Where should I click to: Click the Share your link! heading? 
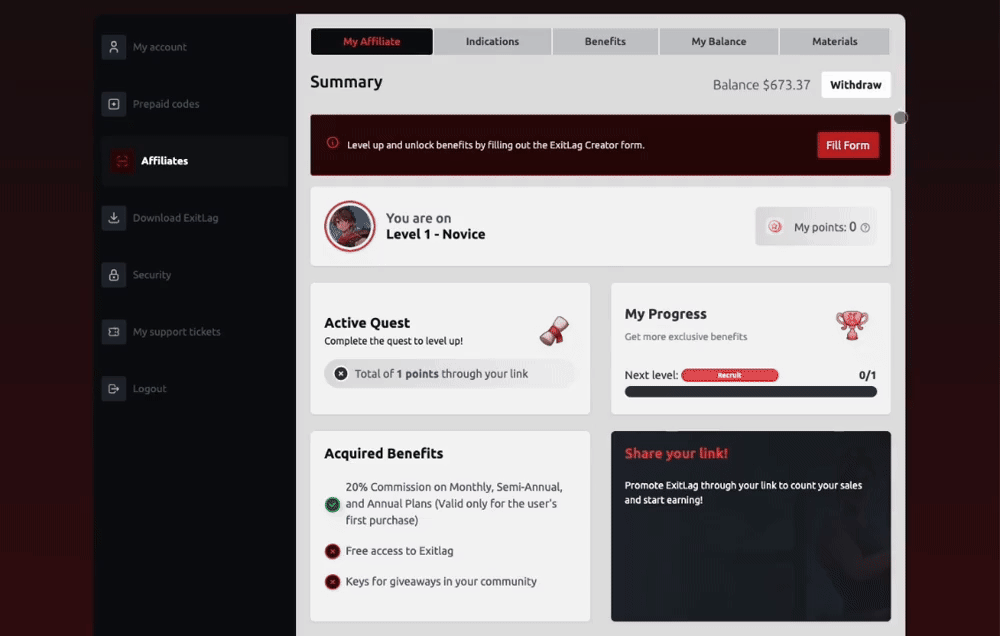coord(676,454)
